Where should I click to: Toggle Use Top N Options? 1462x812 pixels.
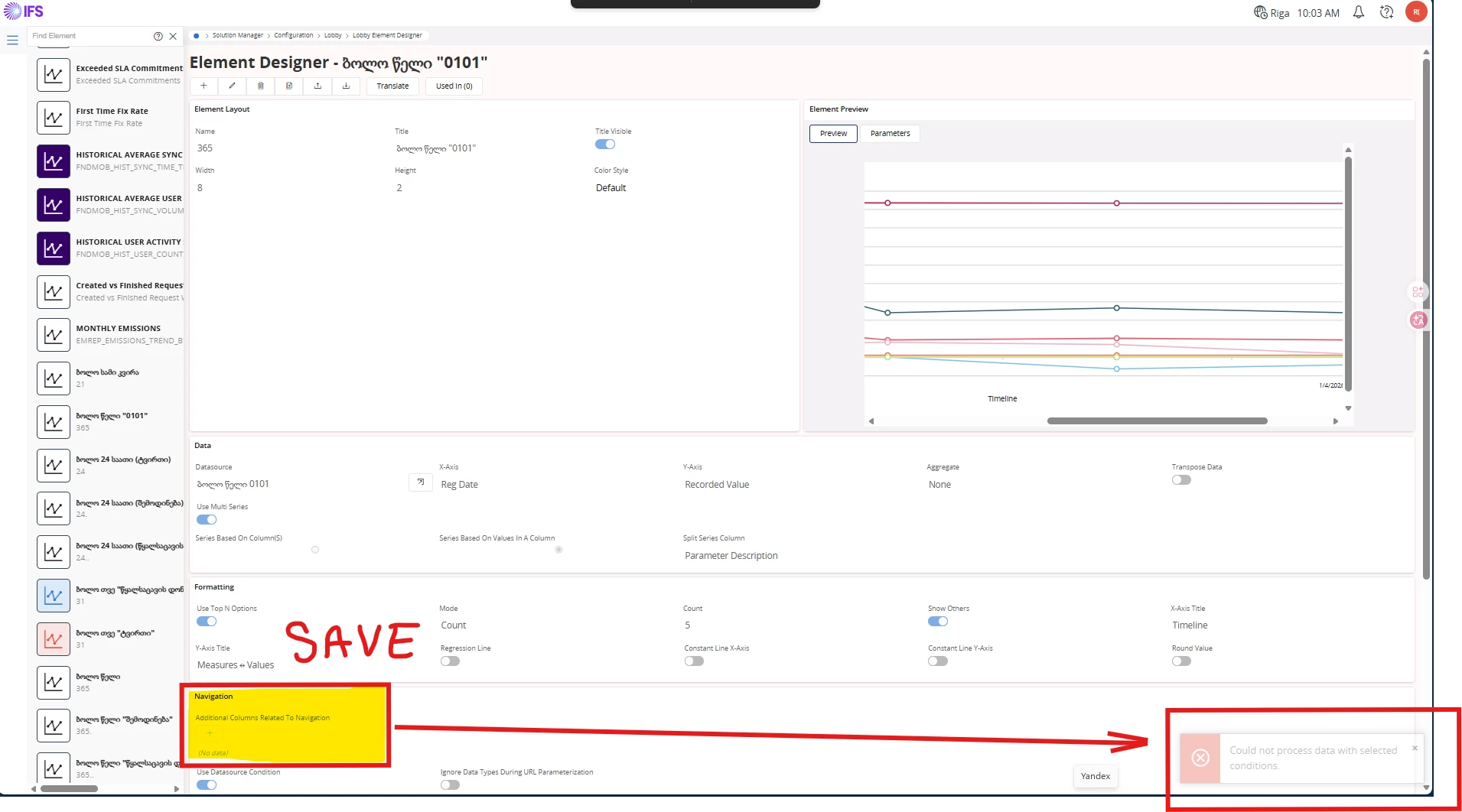(x=207, y=622)
